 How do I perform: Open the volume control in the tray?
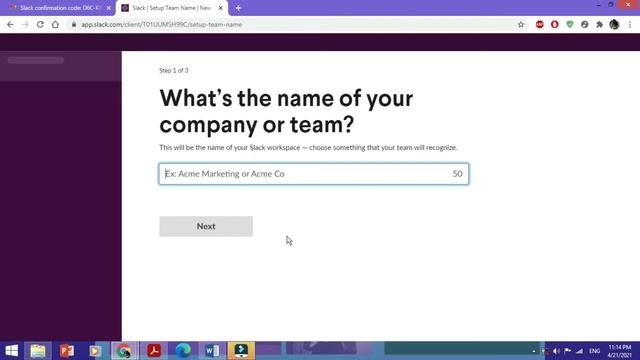pos(556,351)
